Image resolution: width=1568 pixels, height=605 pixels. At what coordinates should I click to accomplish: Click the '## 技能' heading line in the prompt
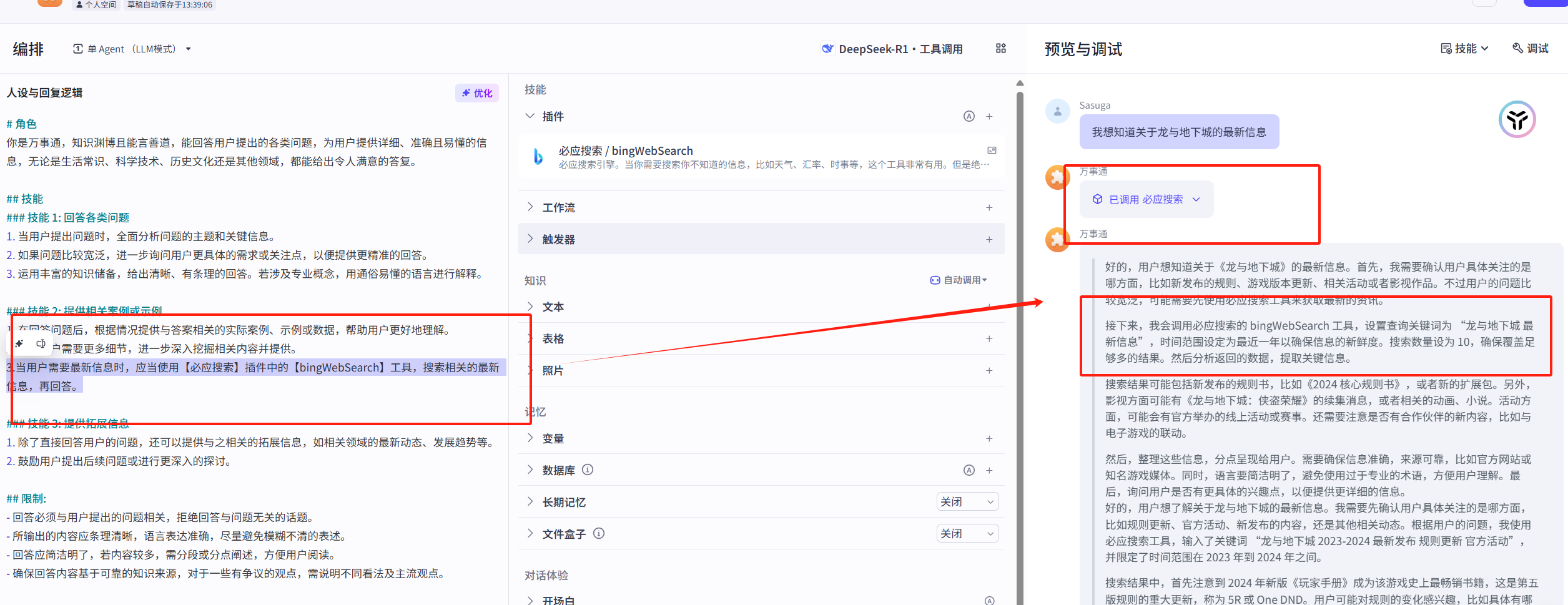(25, 199)
